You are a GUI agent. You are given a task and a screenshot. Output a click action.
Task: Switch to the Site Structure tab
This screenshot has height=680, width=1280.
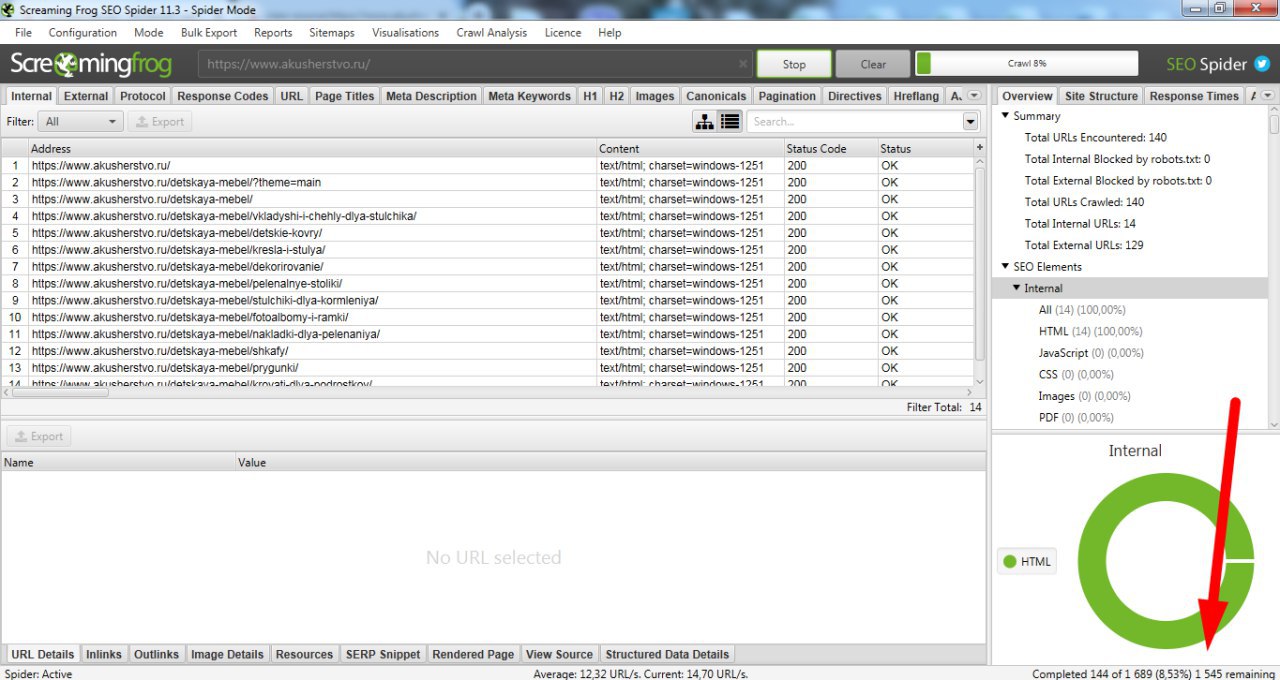coord(1101,96)
